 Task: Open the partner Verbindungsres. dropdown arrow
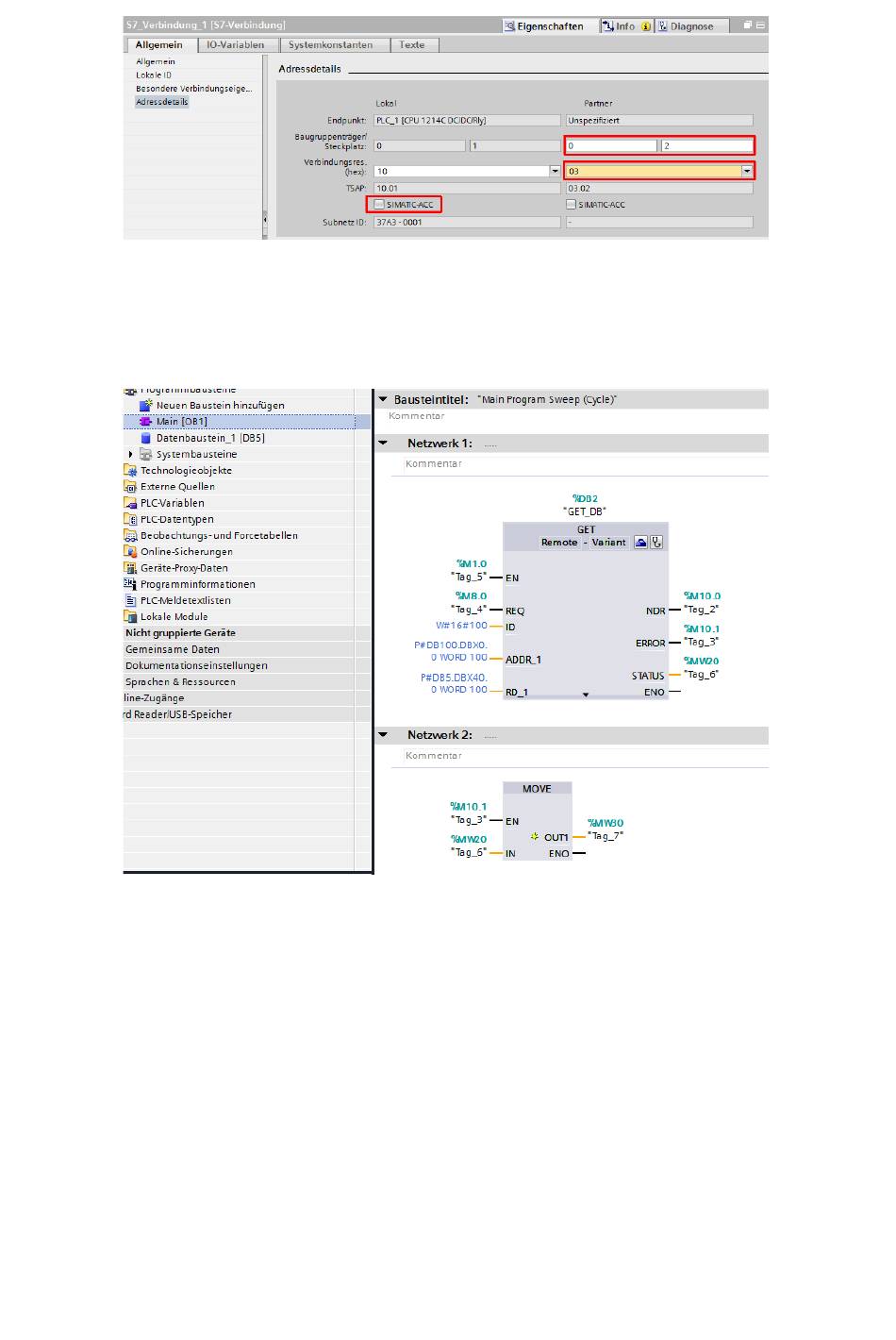[x=747, y=172]
